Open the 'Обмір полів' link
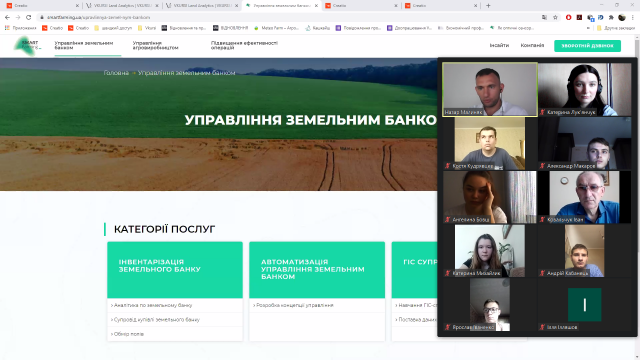The width and height of the screenshot is (640, 360). pos(129,334)
